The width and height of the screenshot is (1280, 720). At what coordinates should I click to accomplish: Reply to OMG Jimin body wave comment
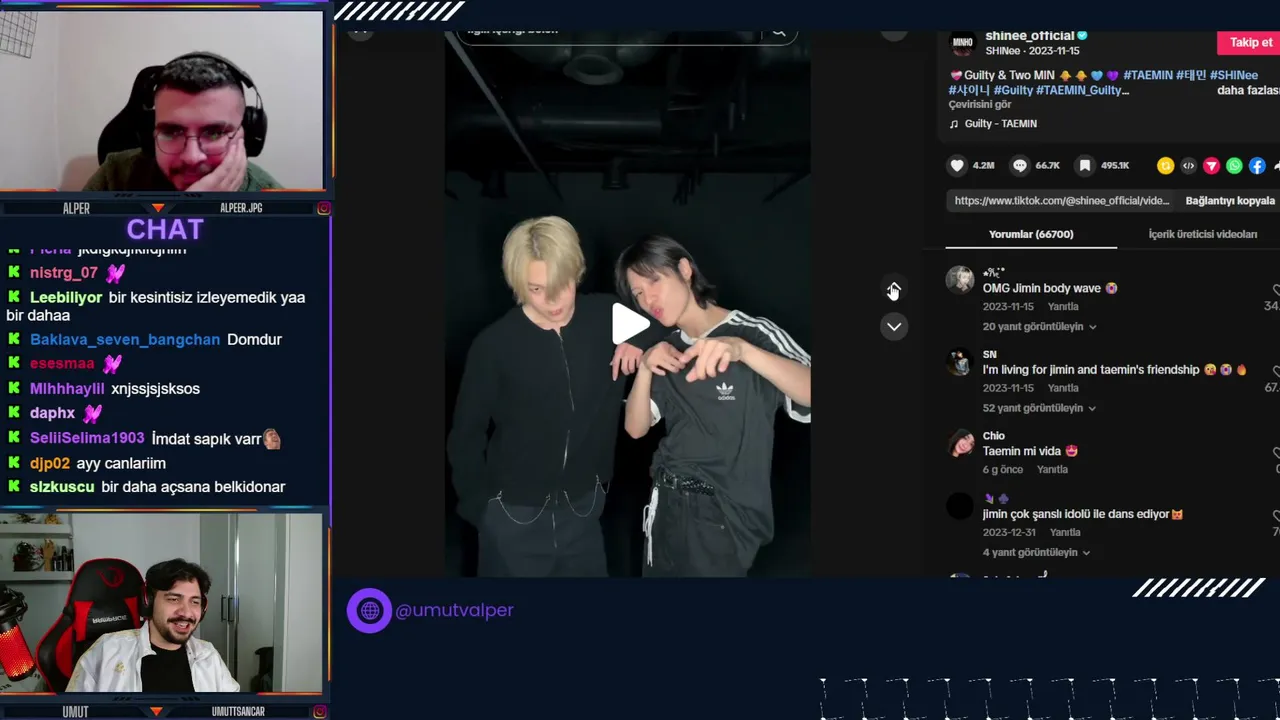[x=1063, y=307]
